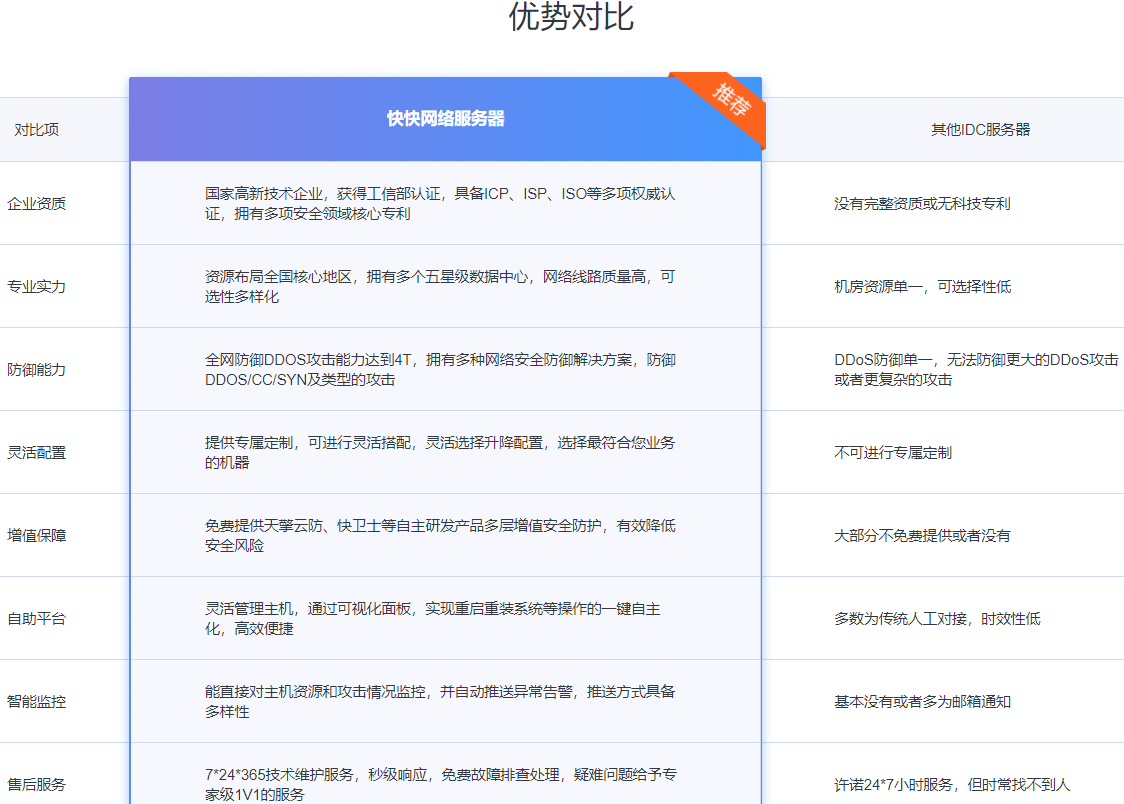1124x804 pixels.
Task: Click the 自助平台 row label
Action: tap(37, 618)
